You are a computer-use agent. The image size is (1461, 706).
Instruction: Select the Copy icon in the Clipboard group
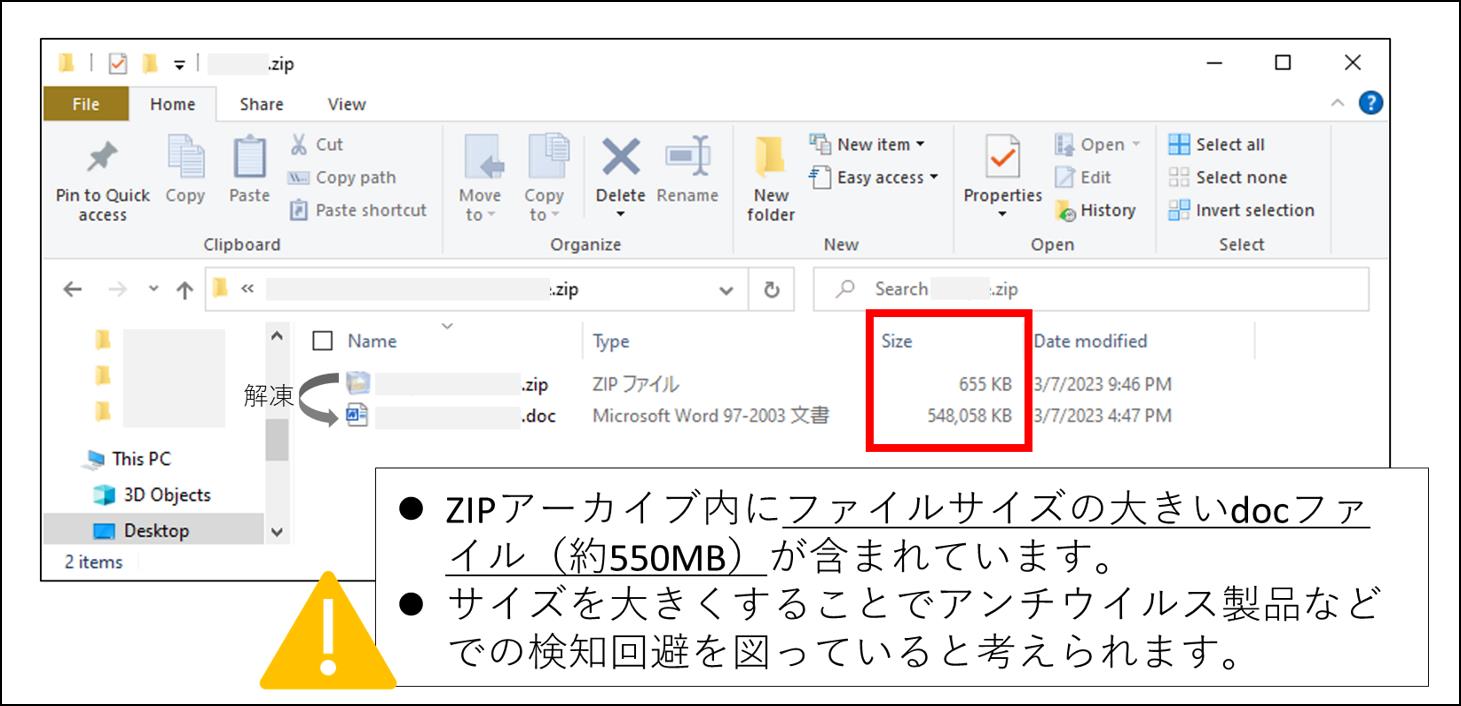tap(184, 170)
